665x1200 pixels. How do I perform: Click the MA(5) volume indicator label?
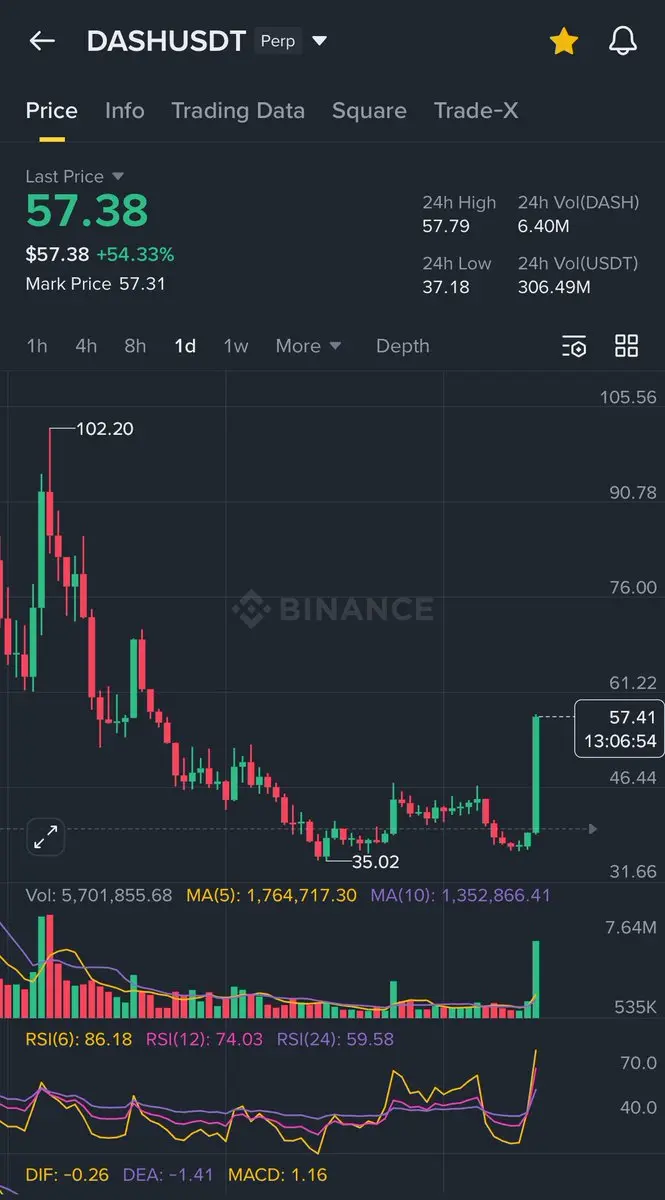[271, 895]
